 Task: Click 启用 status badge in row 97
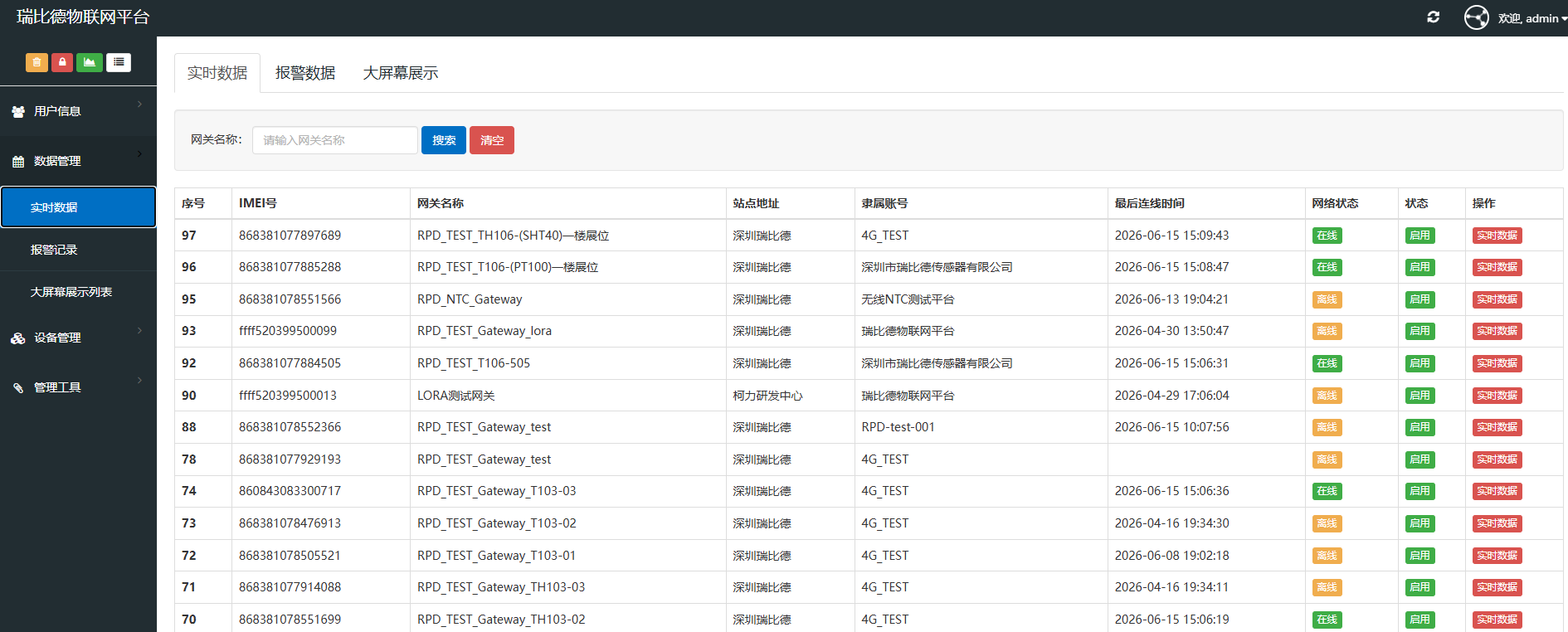1419,236
